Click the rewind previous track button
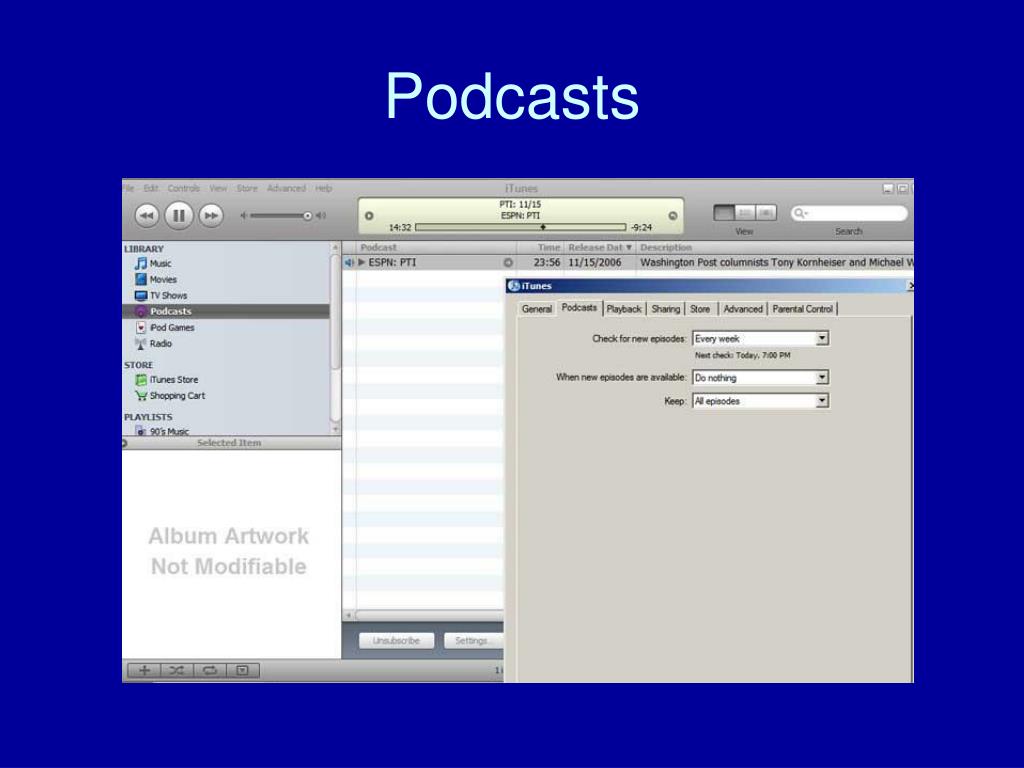Screen dimensions: 1024x768 (147, 216)
